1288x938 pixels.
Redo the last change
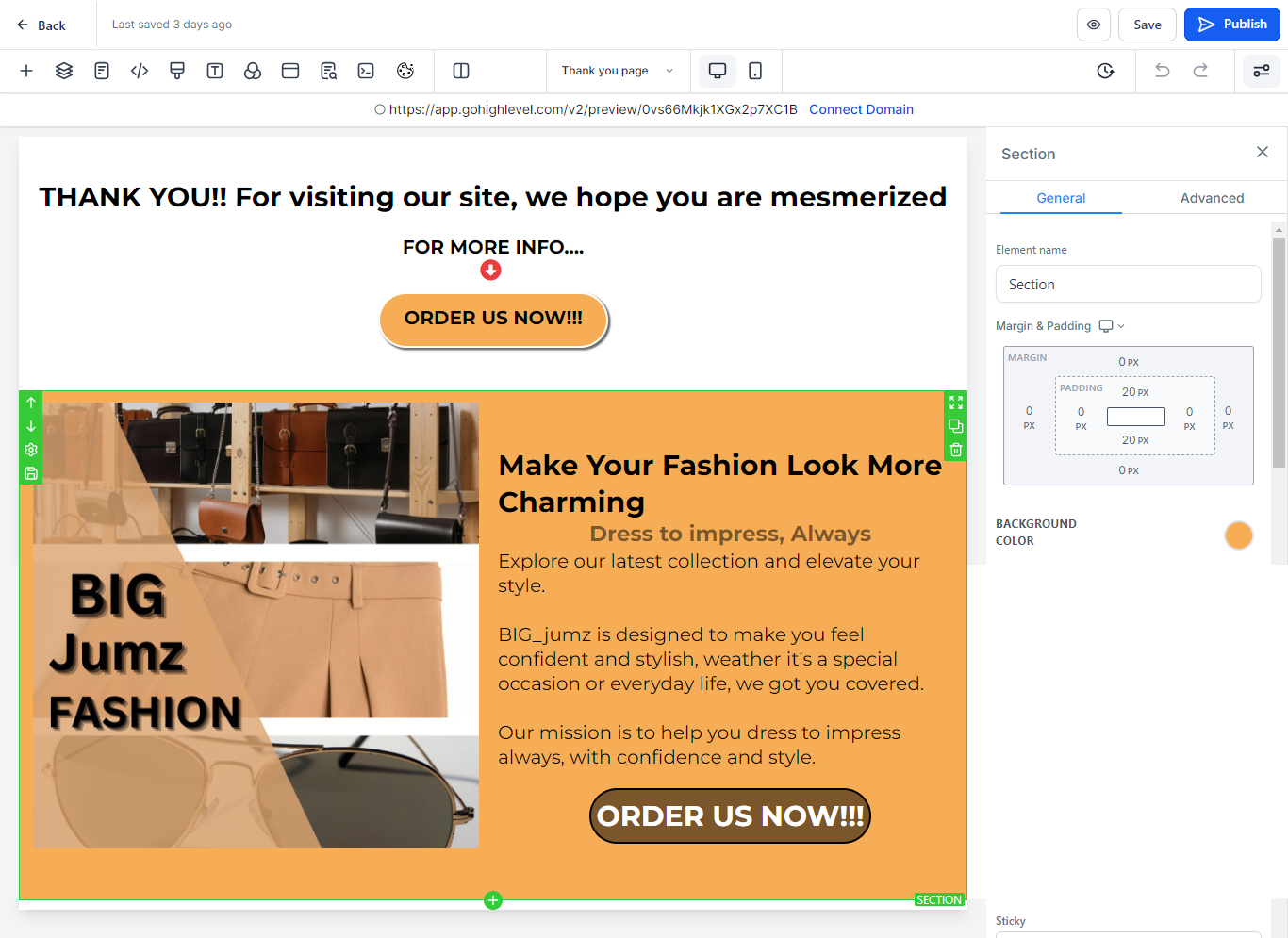[1200, 71]
